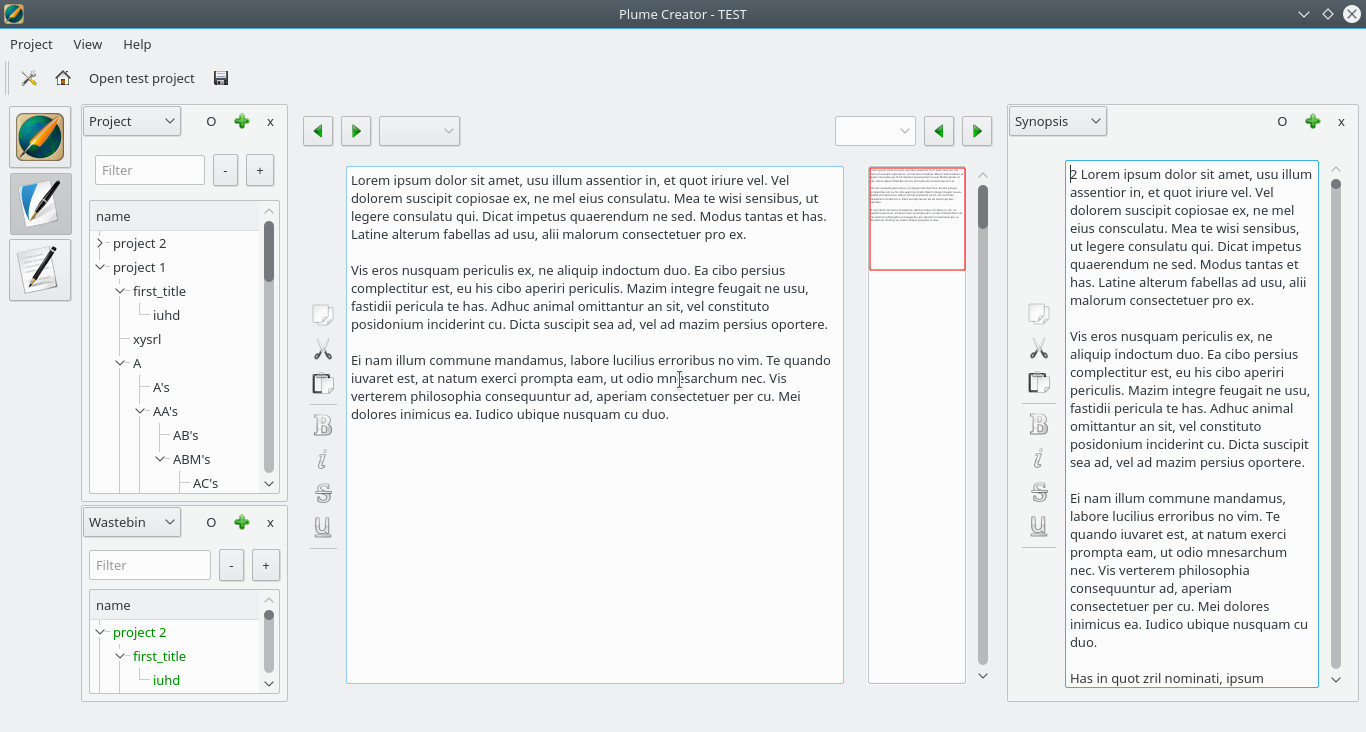Open the blue notebook pen sidebar icon

coord(40,203)
